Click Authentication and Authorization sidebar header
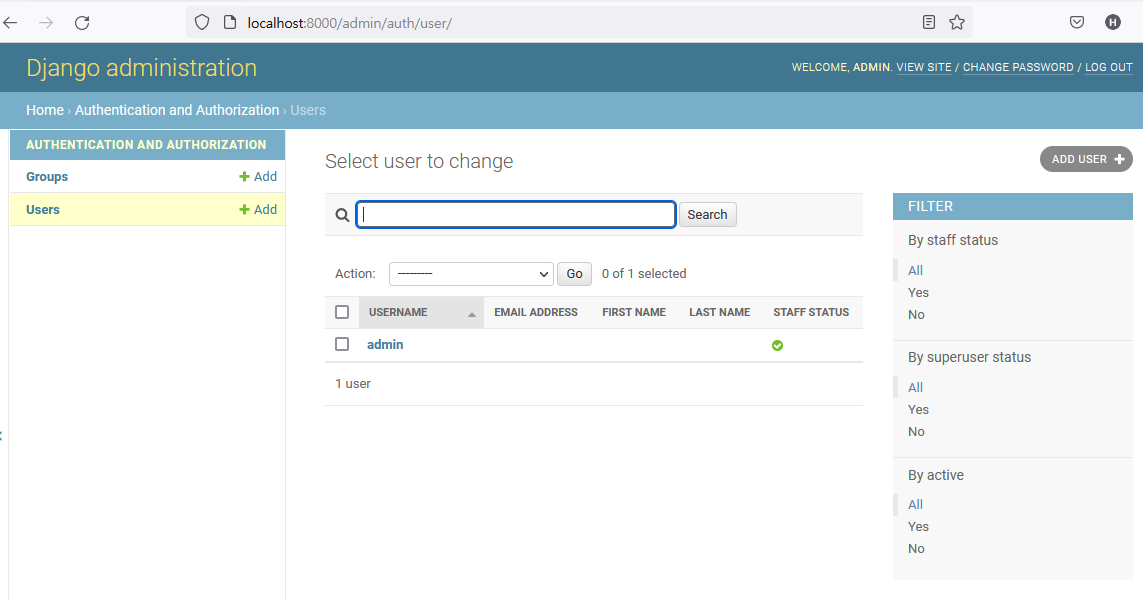1143x600 pixels. click(146, 144)
